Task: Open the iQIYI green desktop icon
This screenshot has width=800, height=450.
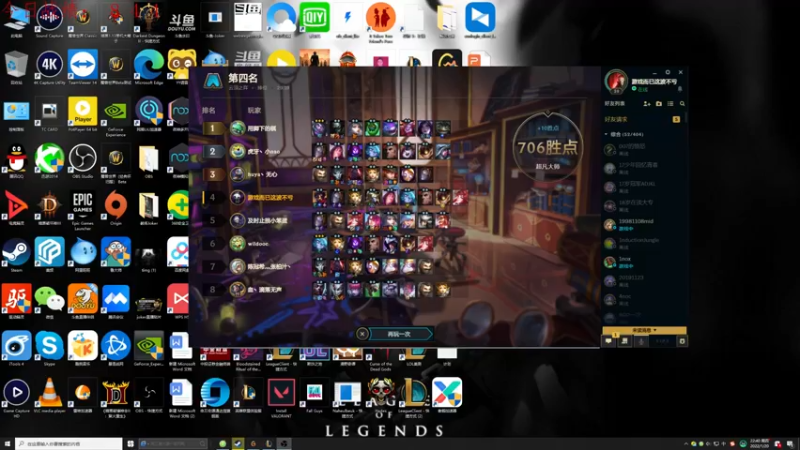Action: point(314,20)
